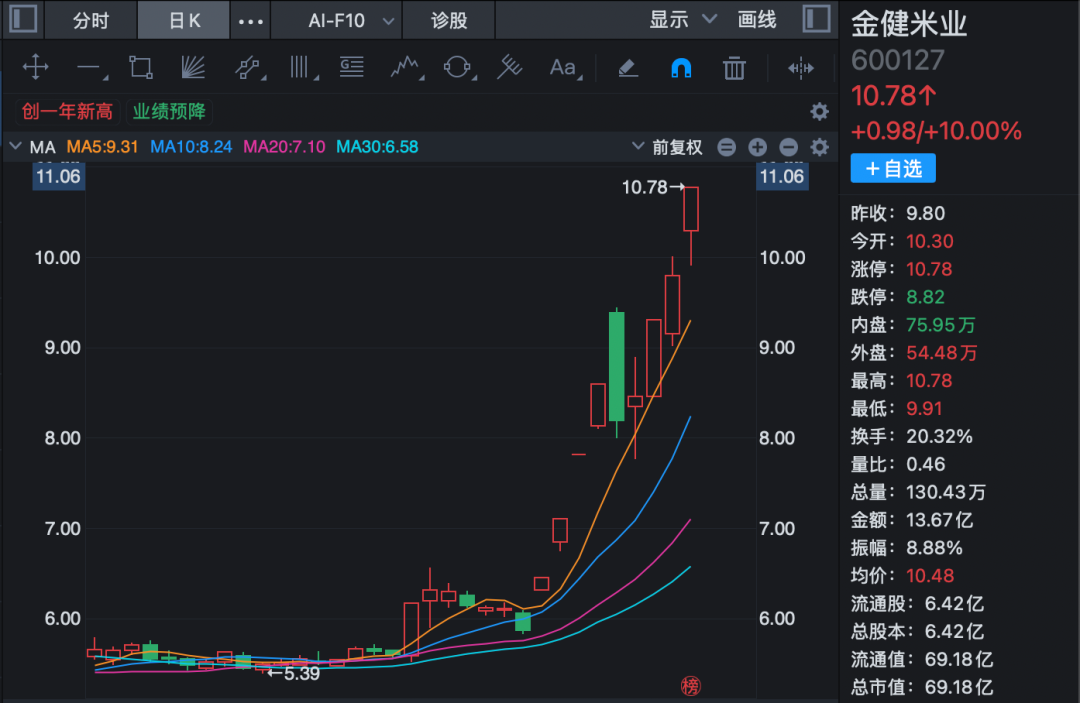Click the 内盘 75.95万 value
Screen dimensions: 1080x703
(940, 325)
